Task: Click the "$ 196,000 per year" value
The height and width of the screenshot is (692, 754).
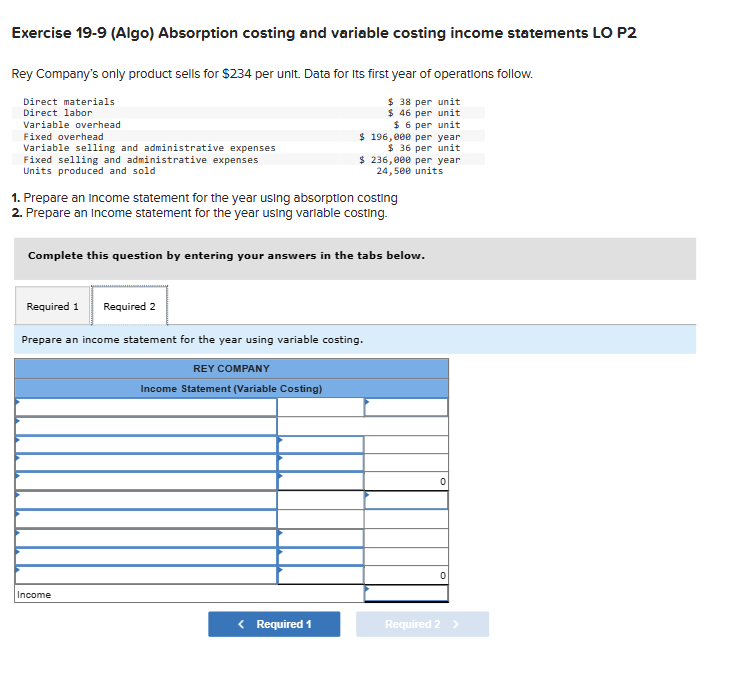Action: point(410,137)
